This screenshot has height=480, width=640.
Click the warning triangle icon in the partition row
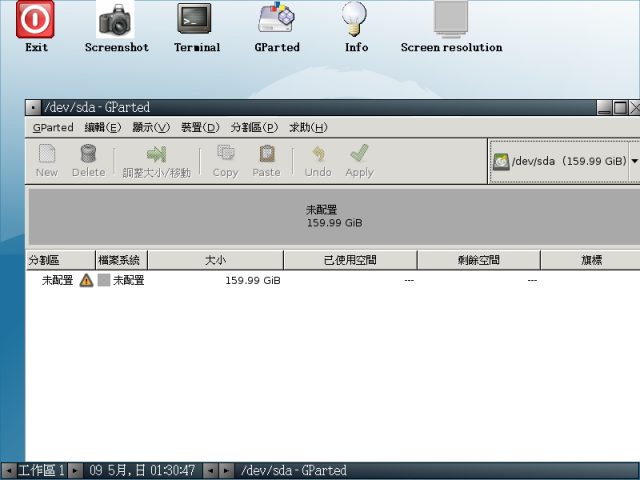(x=86, y=280)
